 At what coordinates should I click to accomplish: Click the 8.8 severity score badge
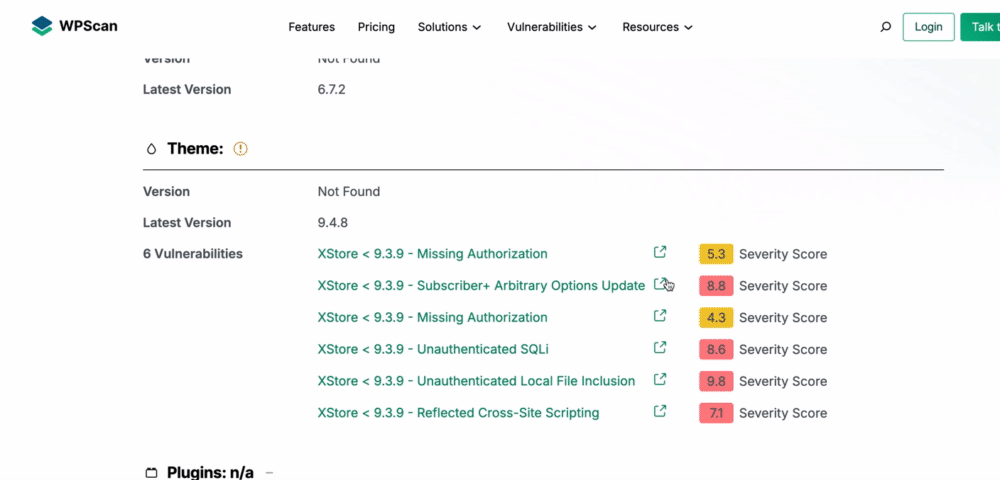coord(716,286)
